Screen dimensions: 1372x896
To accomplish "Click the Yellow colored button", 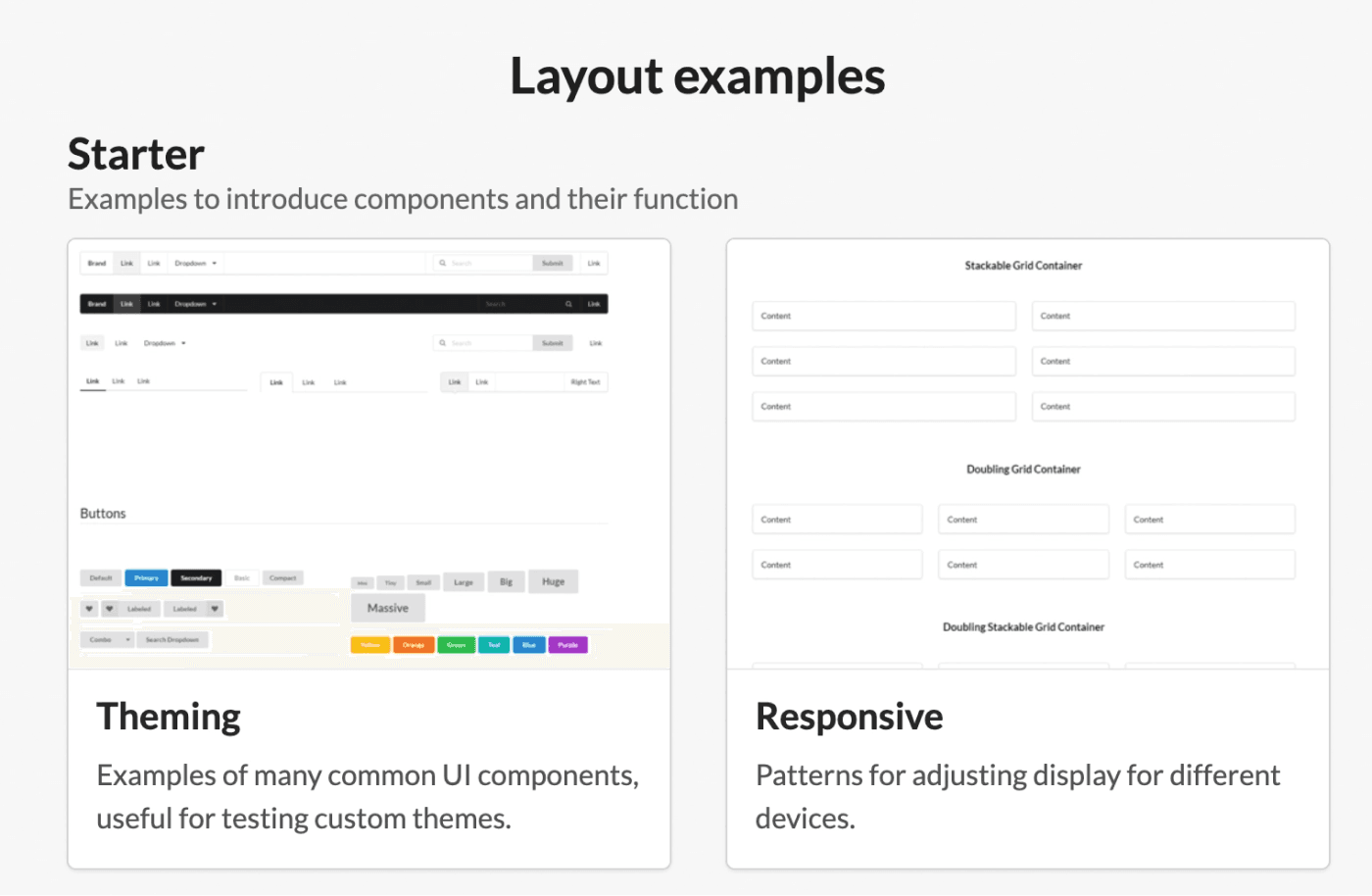I will (x=370, y=645).
